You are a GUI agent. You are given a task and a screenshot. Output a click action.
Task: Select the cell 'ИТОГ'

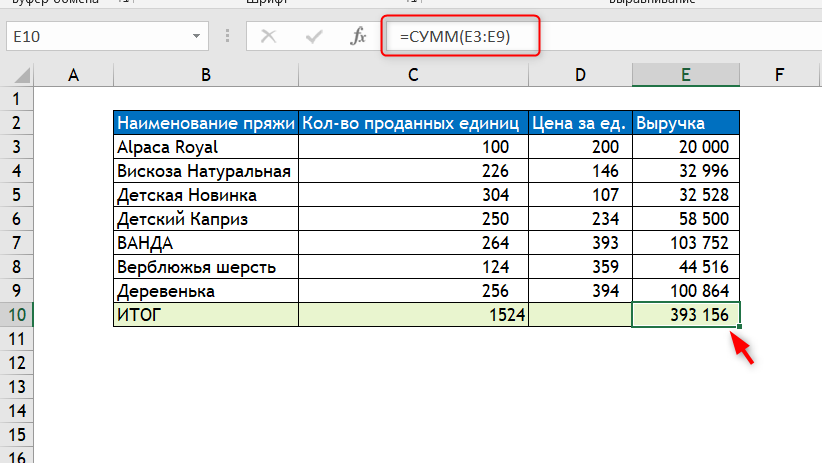206,315
